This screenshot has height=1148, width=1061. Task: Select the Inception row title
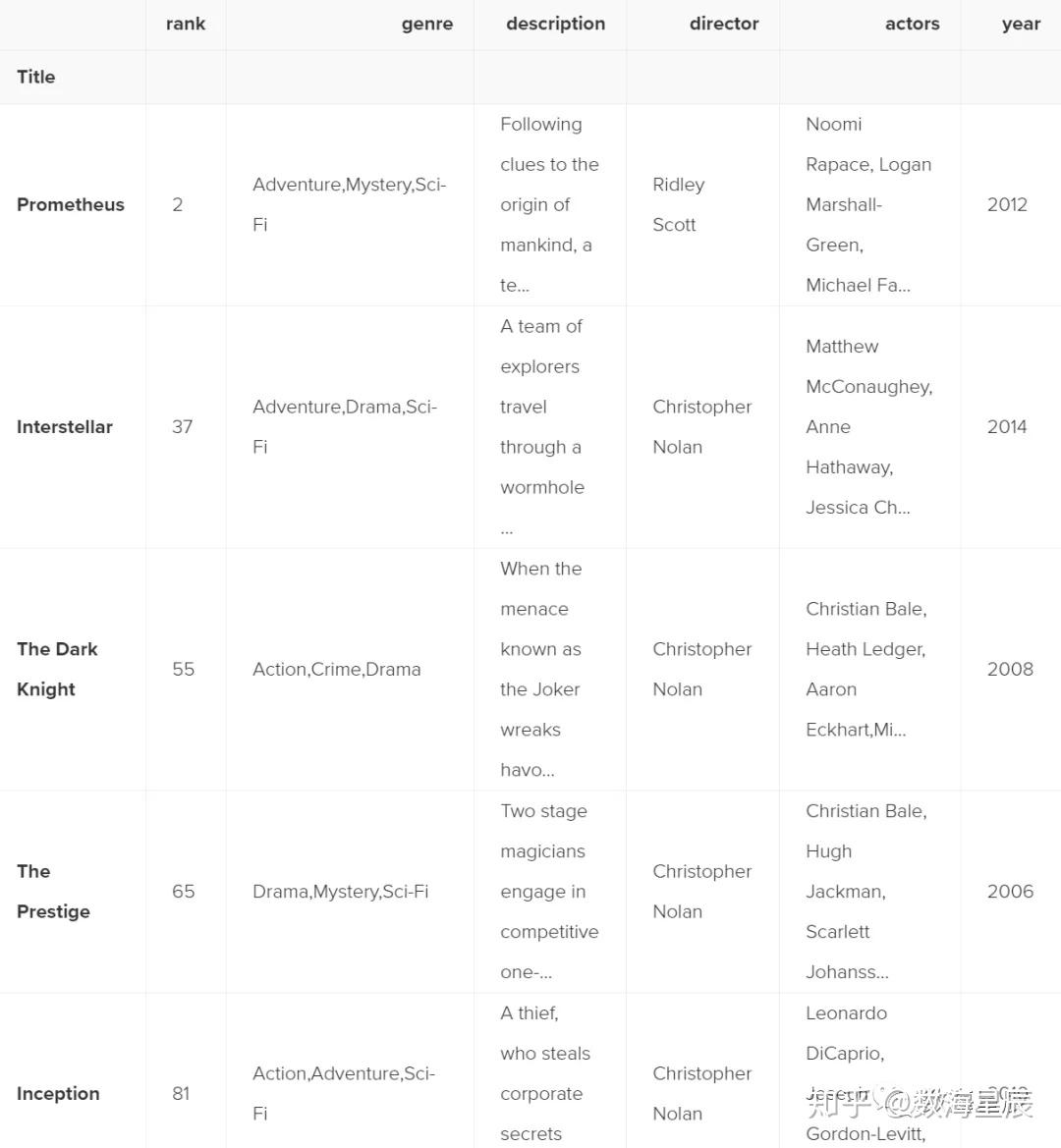click(x=58, y=1093)
